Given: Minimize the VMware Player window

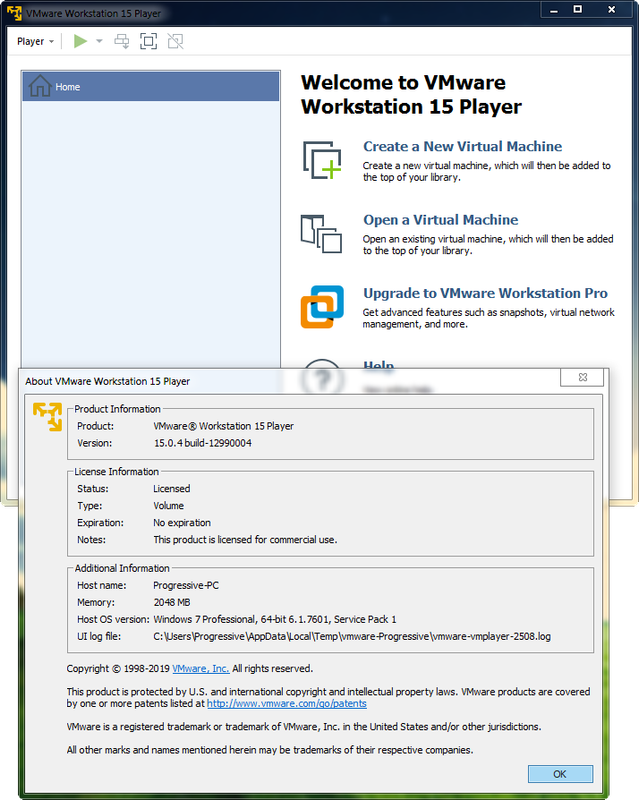Looking at the screenshot, I should pyautogui.click(x=554, y=10).
